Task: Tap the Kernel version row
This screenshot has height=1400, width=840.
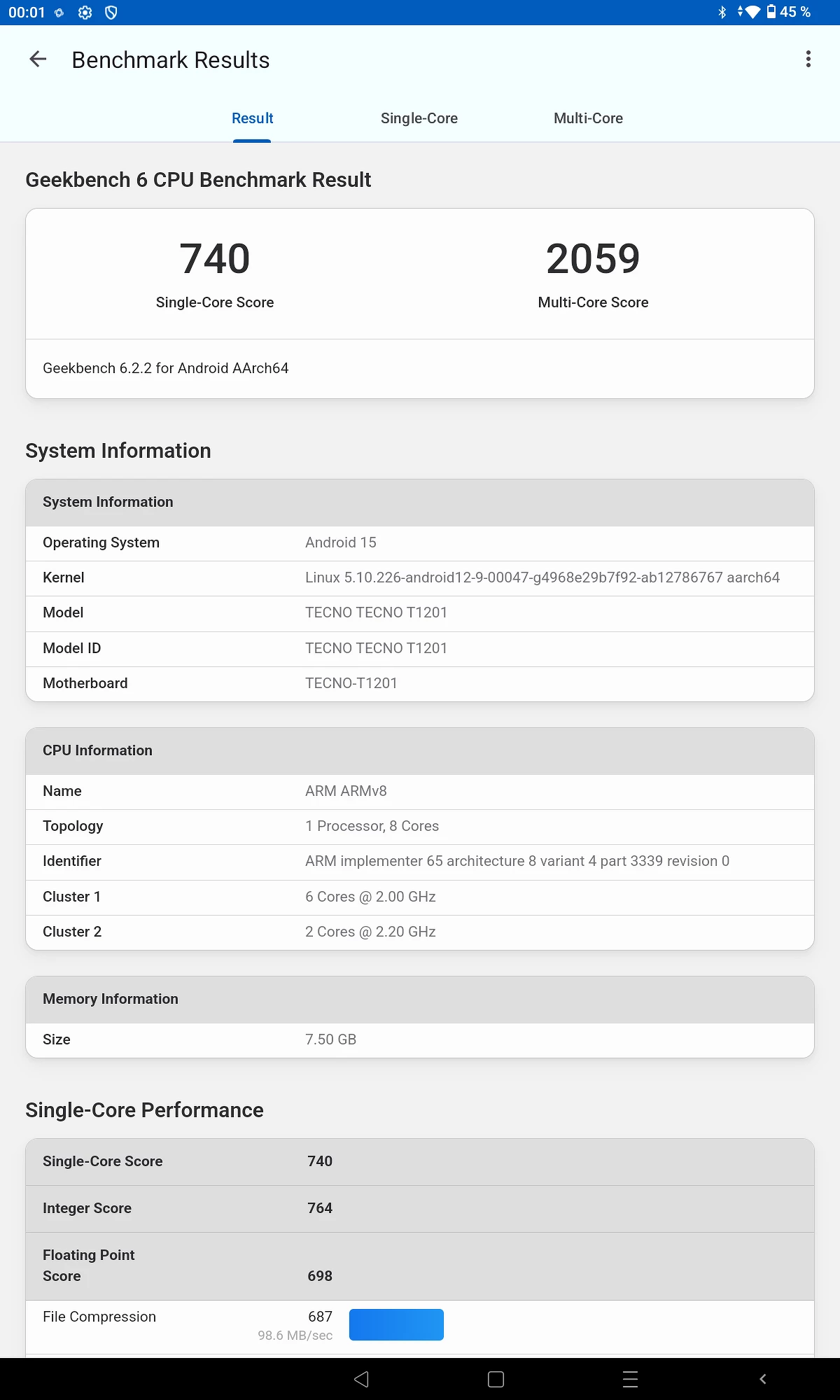Action: [x=420, y=578]
